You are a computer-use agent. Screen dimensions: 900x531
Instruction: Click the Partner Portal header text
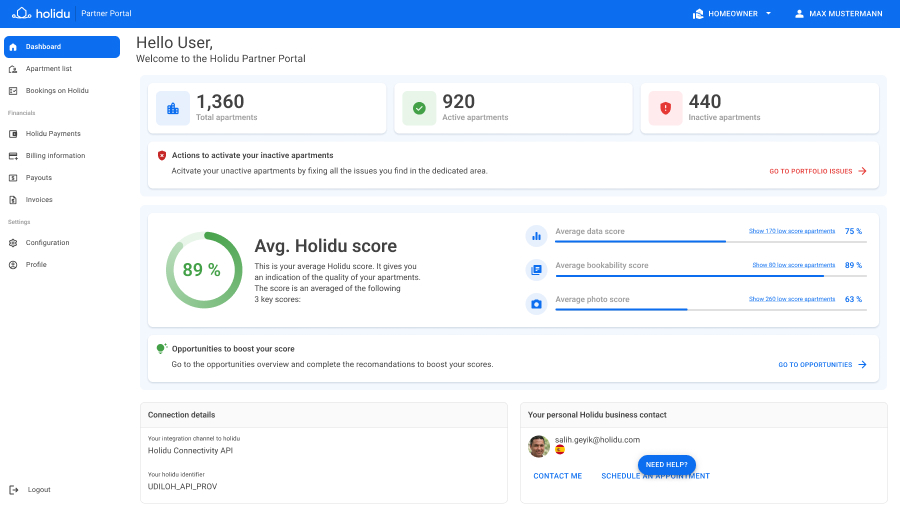tap(106, 13)
